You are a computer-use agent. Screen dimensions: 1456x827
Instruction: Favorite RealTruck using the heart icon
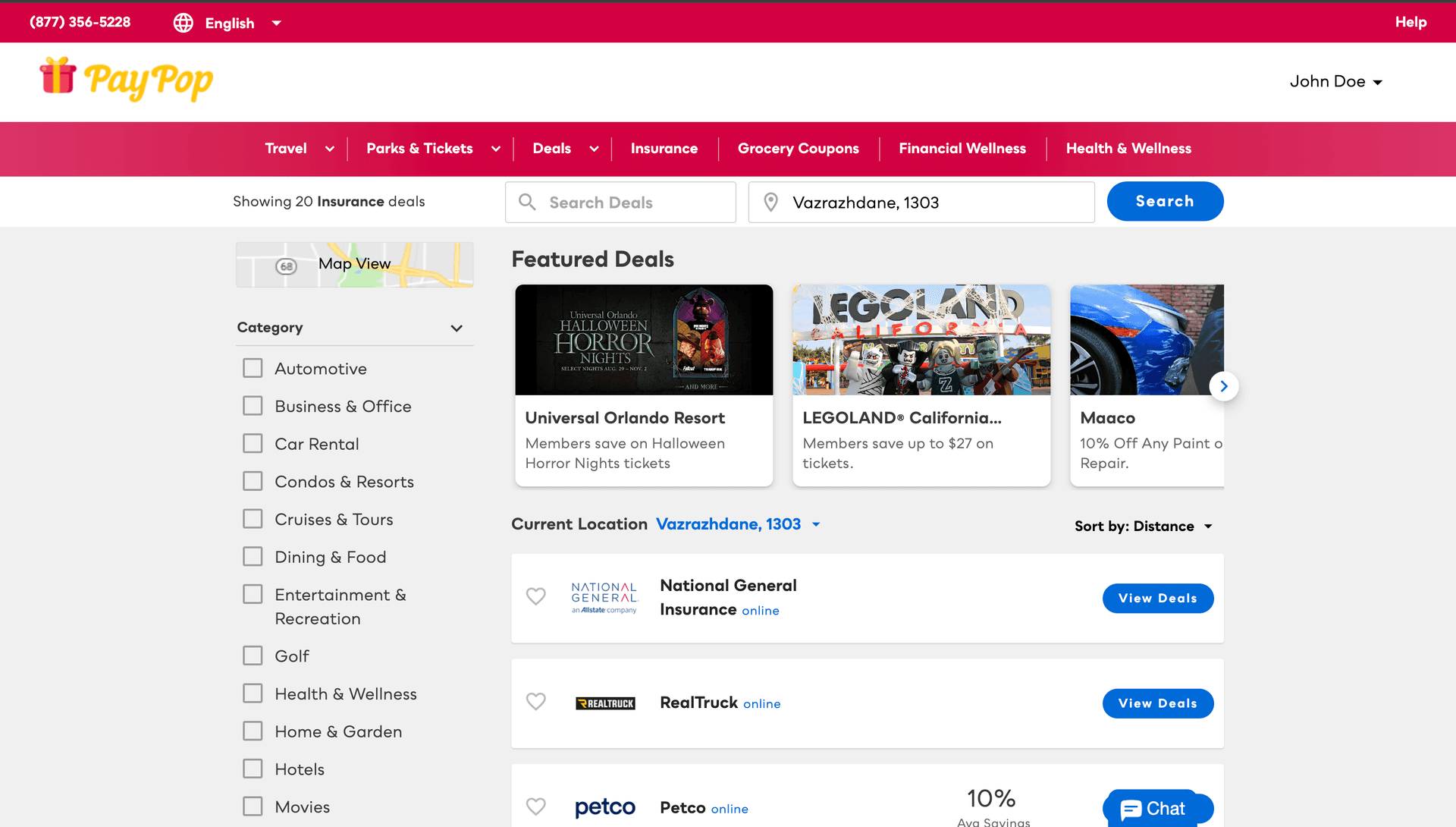tap(536, 702)
